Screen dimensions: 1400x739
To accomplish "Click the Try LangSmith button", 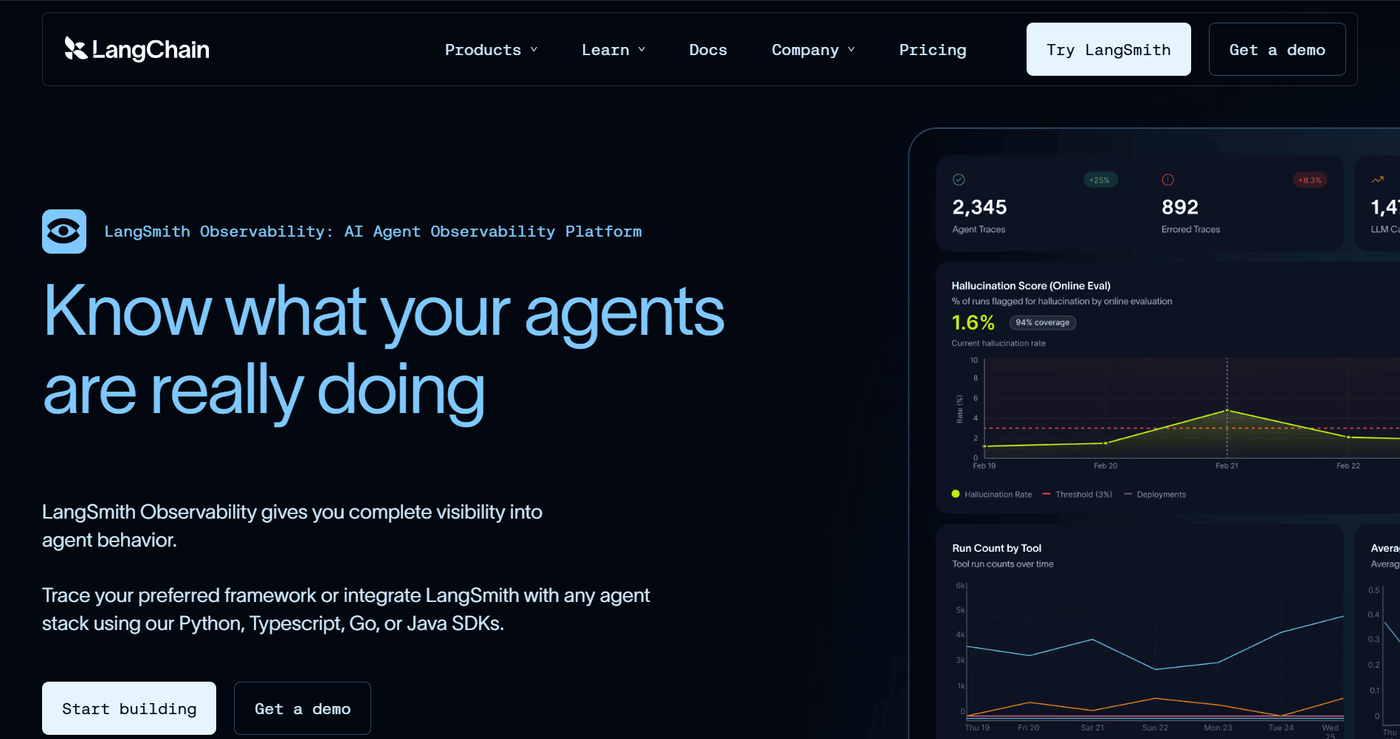I will (1108, 49).
